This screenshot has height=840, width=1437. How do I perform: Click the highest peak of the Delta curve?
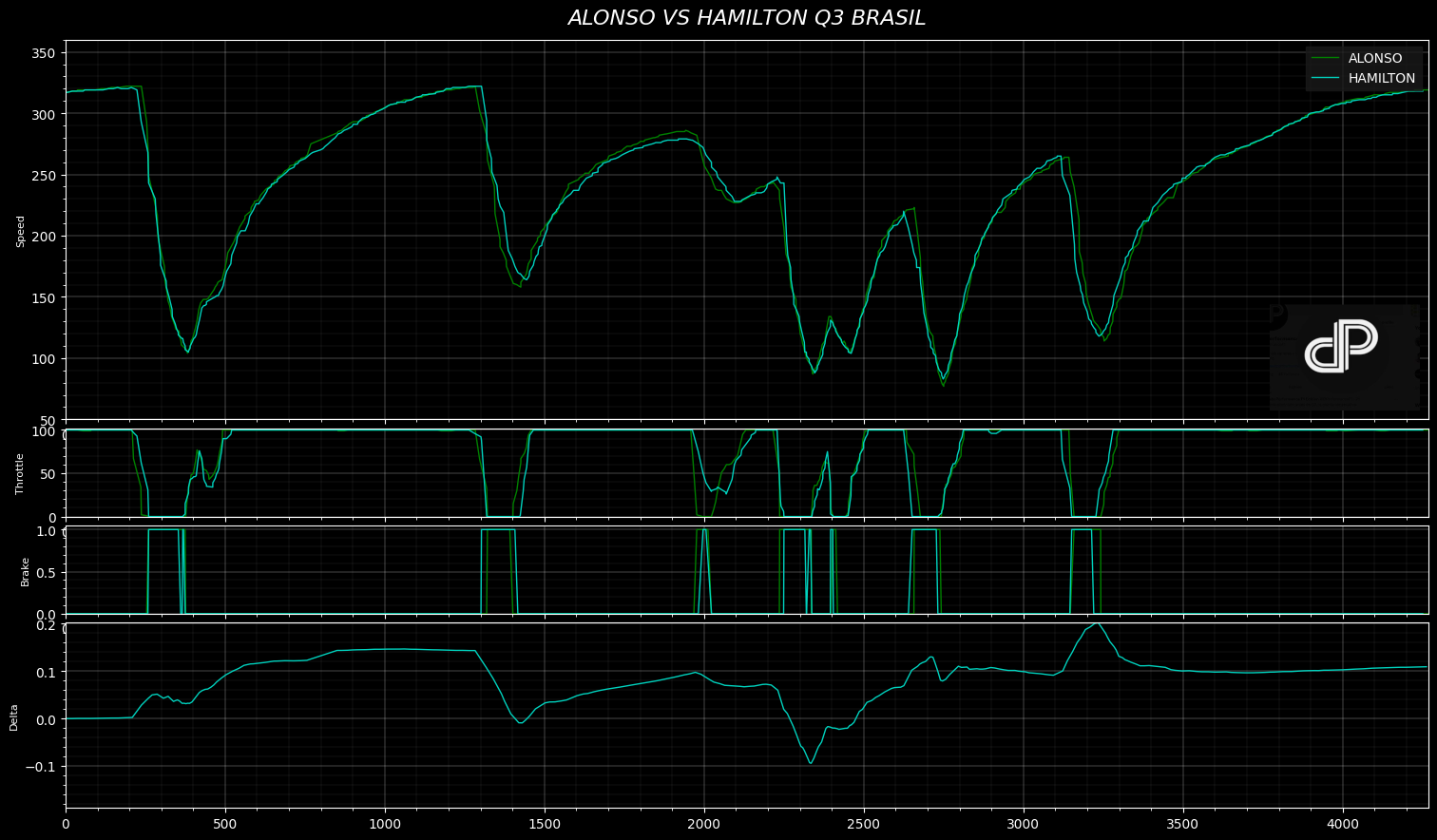pyautogui.click(x=1098, y=624)
